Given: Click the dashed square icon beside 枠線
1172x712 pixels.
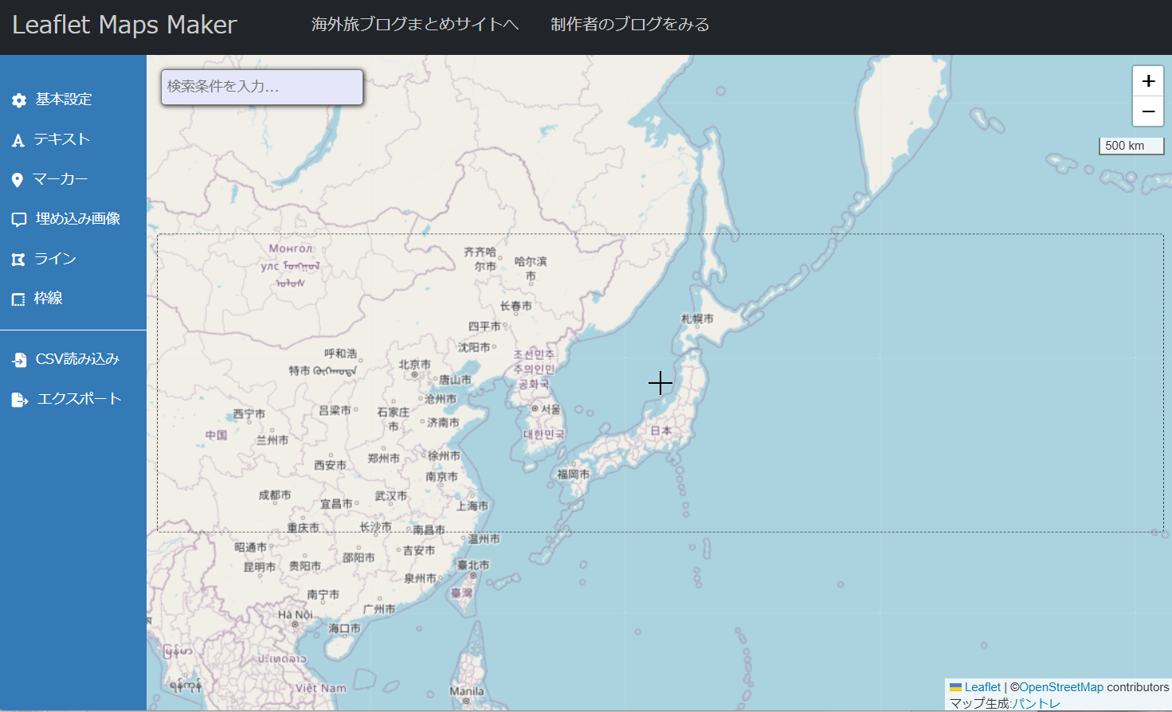Looking at the screenshot, I should click(18, 300).
